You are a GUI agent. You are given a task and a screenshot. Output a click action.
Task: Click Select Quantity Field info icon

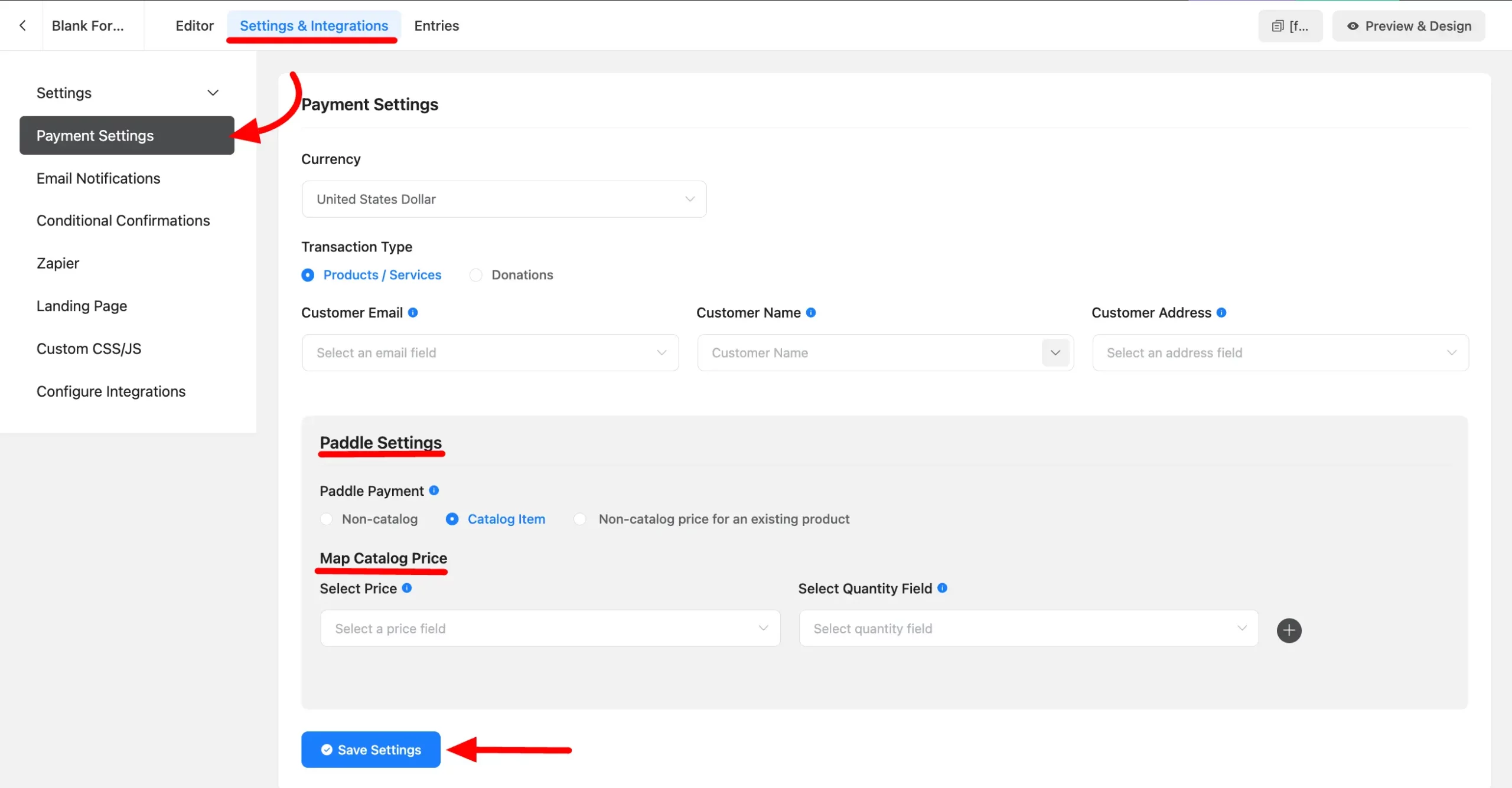943,588
